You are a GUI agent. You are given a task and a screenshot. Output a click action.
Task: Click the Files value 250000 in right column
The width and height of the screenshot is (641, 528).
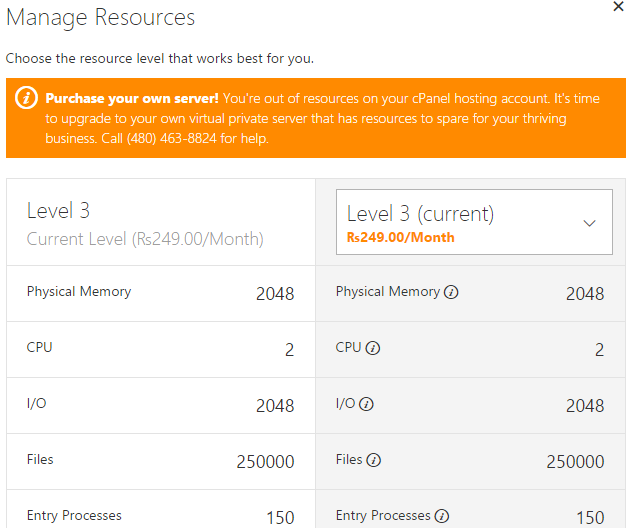pos(575,462)
